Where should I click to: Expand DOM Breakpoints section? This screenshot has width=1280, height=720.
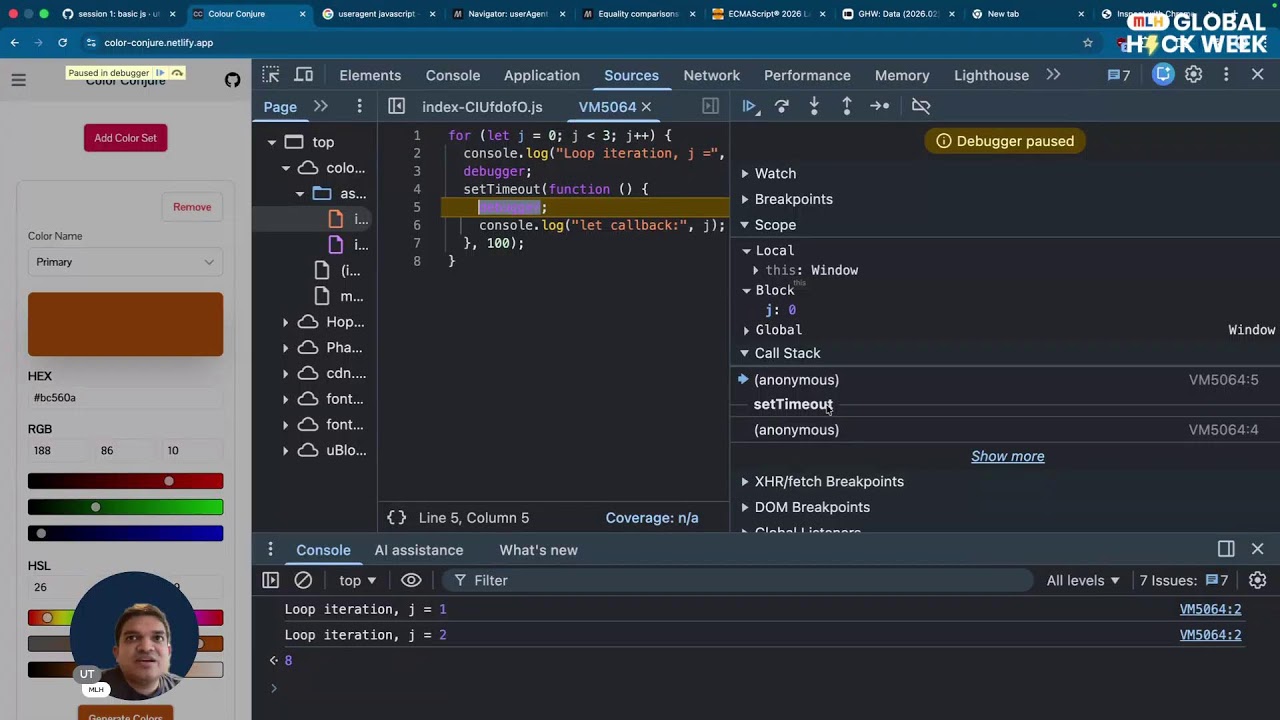(745, 507)
